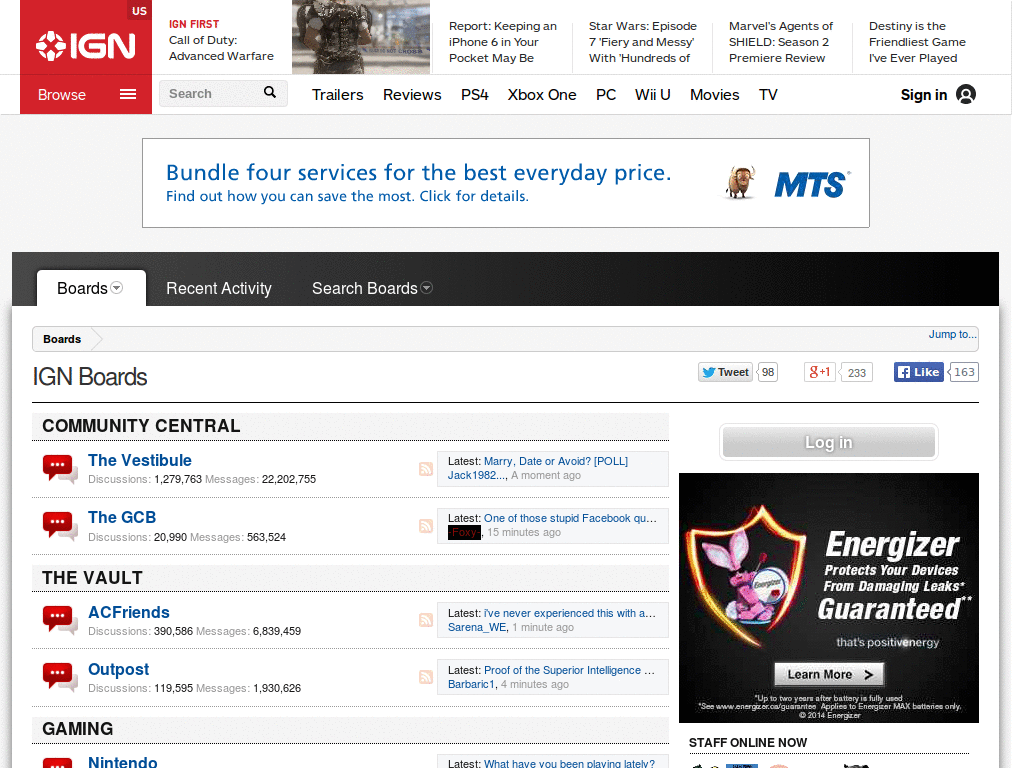Viewport: 1024px width, 768px height.
Task: Open i've never experienced this thread
Action: click(569, 613)
